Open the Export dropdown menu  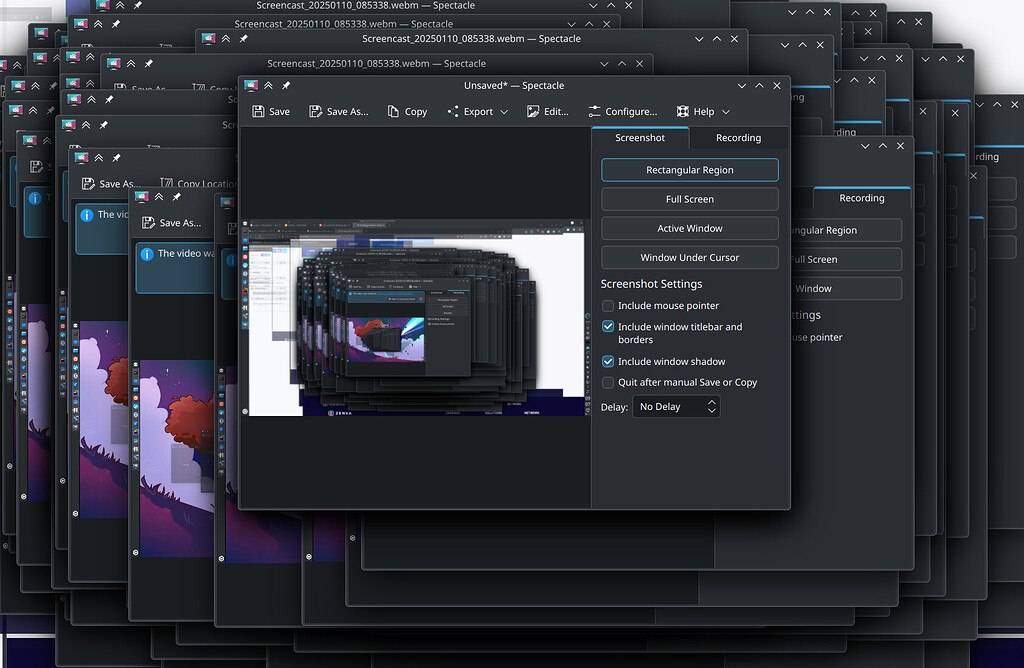(x=503, y=111)
